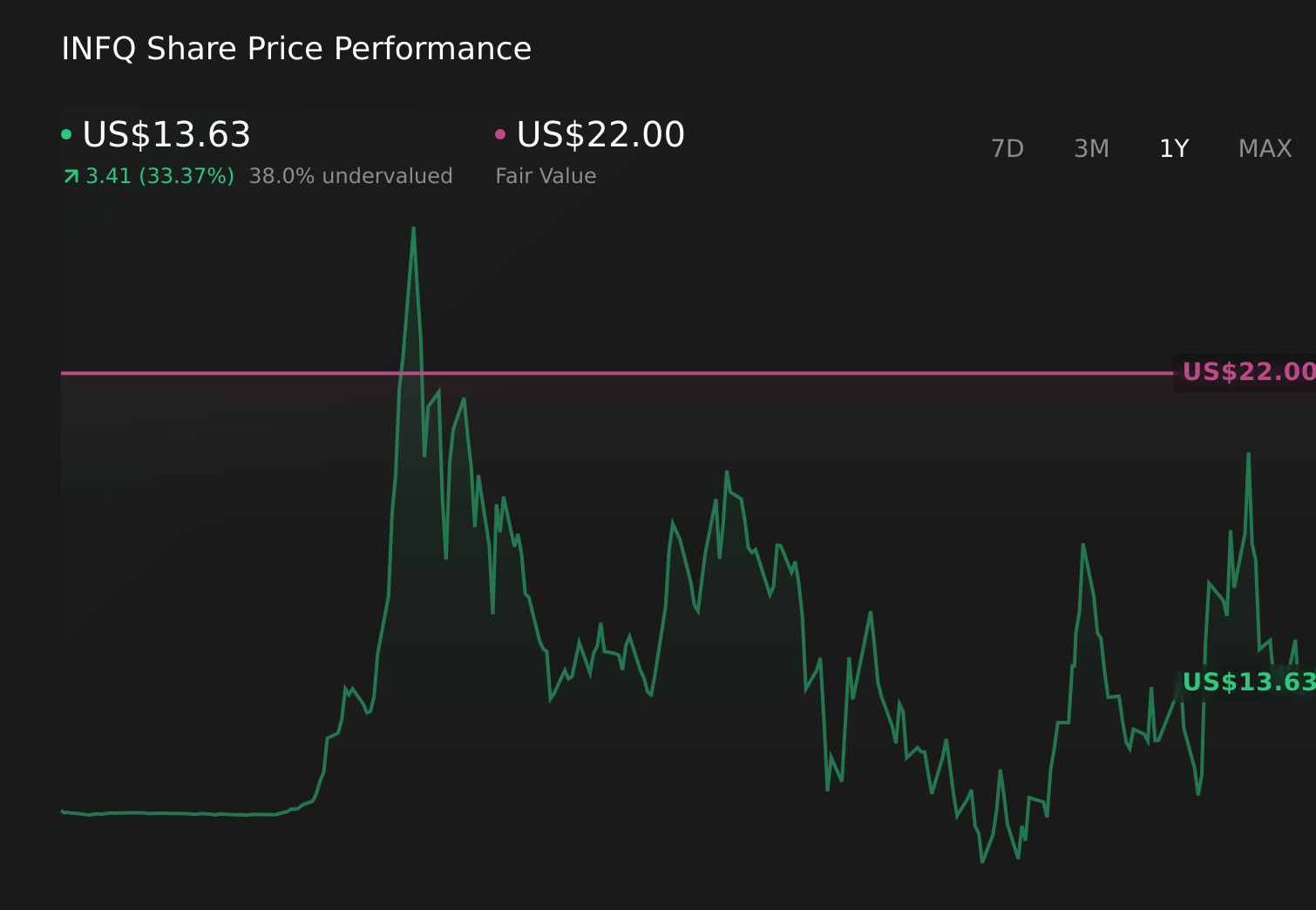The height and width of the screenshot is (910, 1316).
Task: Click the INFQ Share Price Performance title
Action: [x=296, y=49]
